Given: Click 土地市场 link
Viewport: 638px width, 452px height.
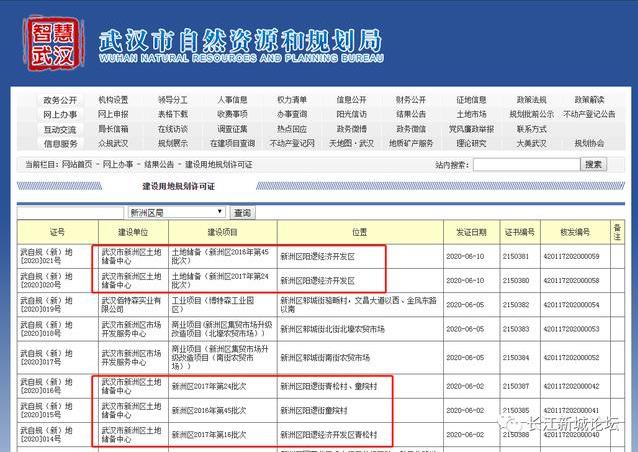Looking at the screenshot, I should point(471,114).
